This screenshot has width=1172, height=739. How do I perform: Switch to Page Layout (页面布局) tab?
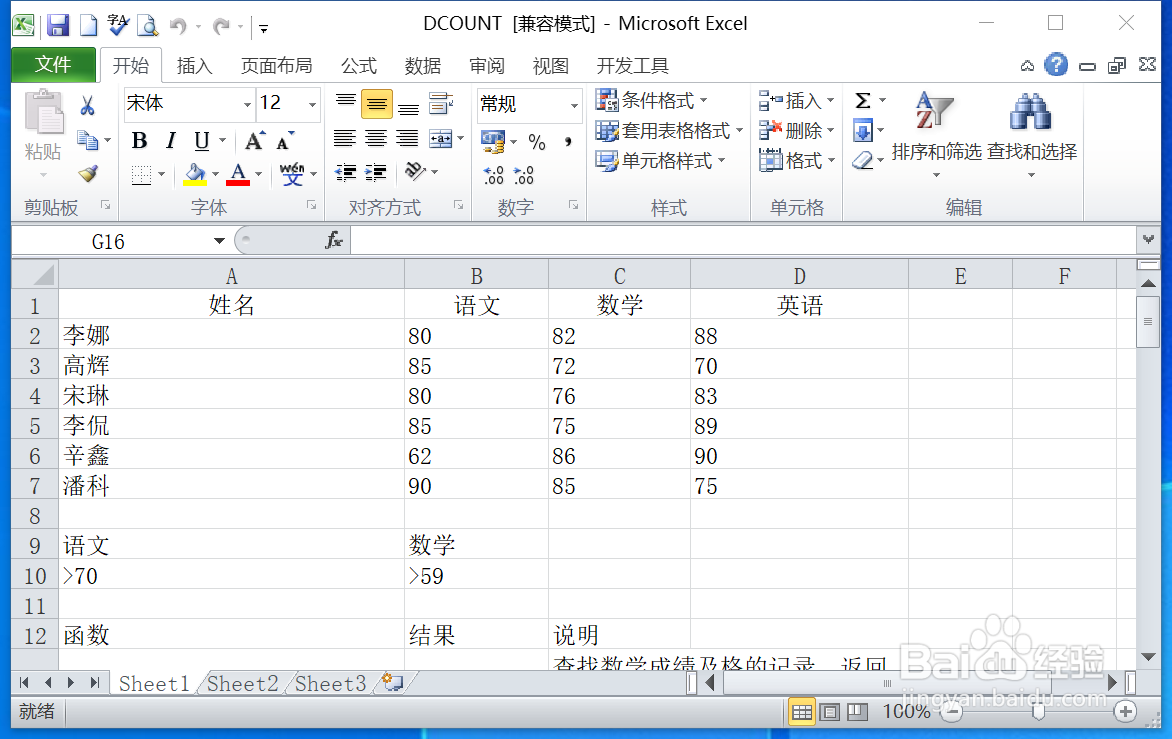click(276, 67)
